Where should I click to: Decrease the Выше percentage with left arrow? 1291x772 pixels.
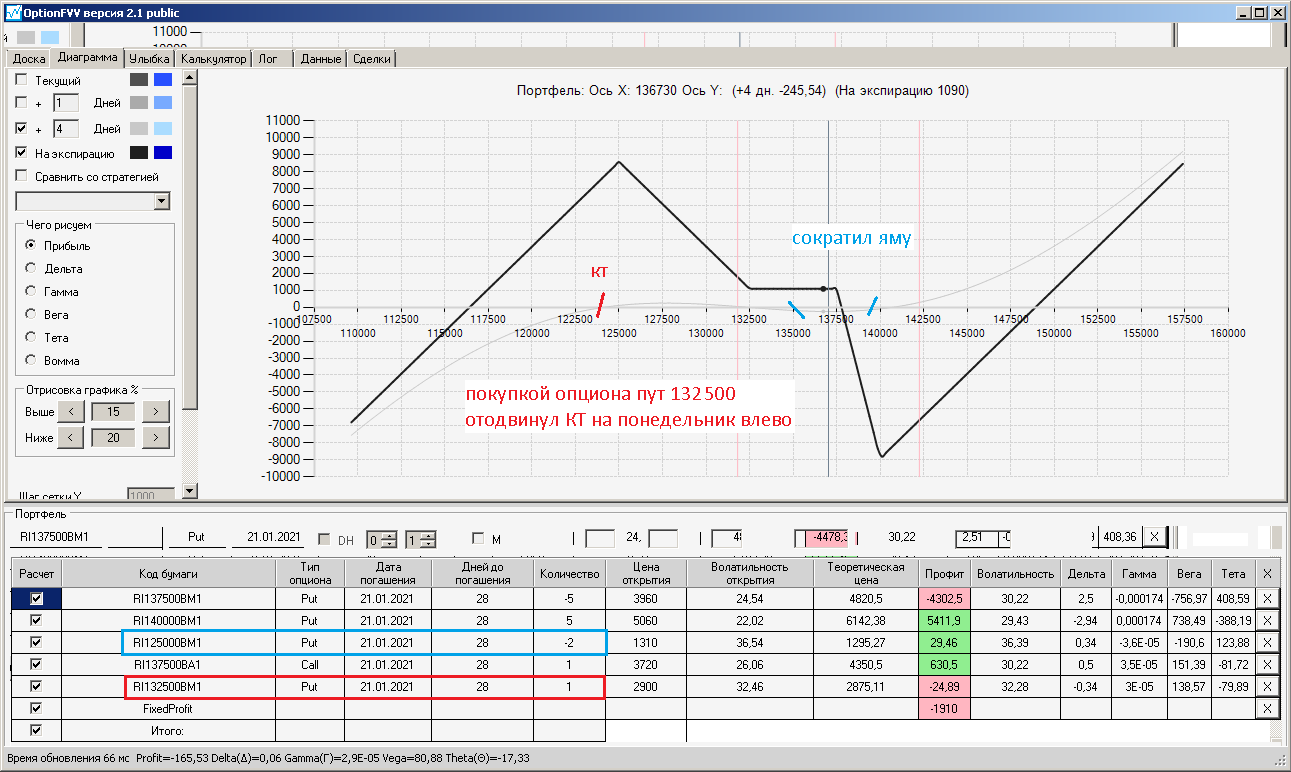tap(70, 411)
